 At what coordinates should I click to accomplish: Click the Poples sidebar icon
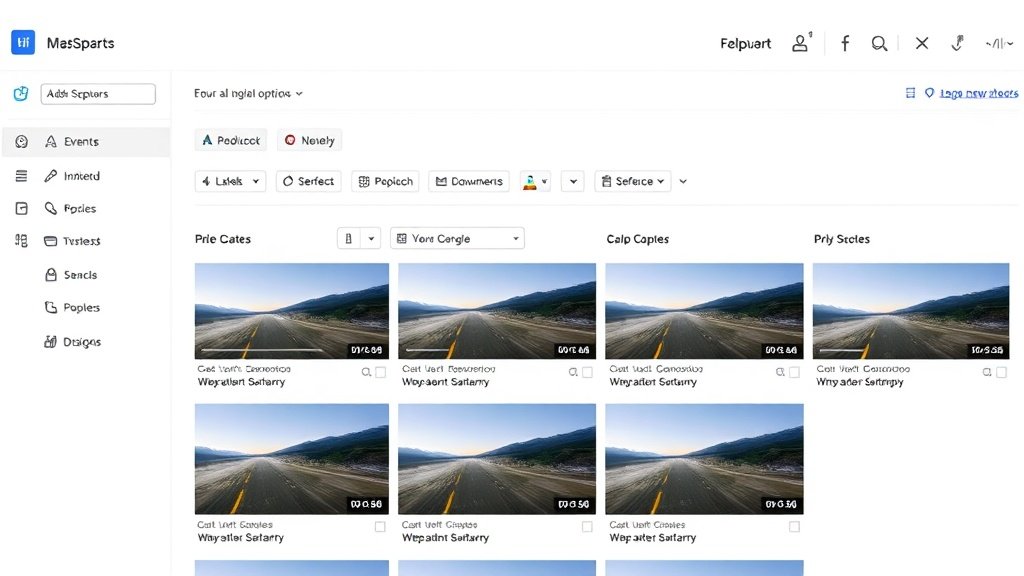50,307
